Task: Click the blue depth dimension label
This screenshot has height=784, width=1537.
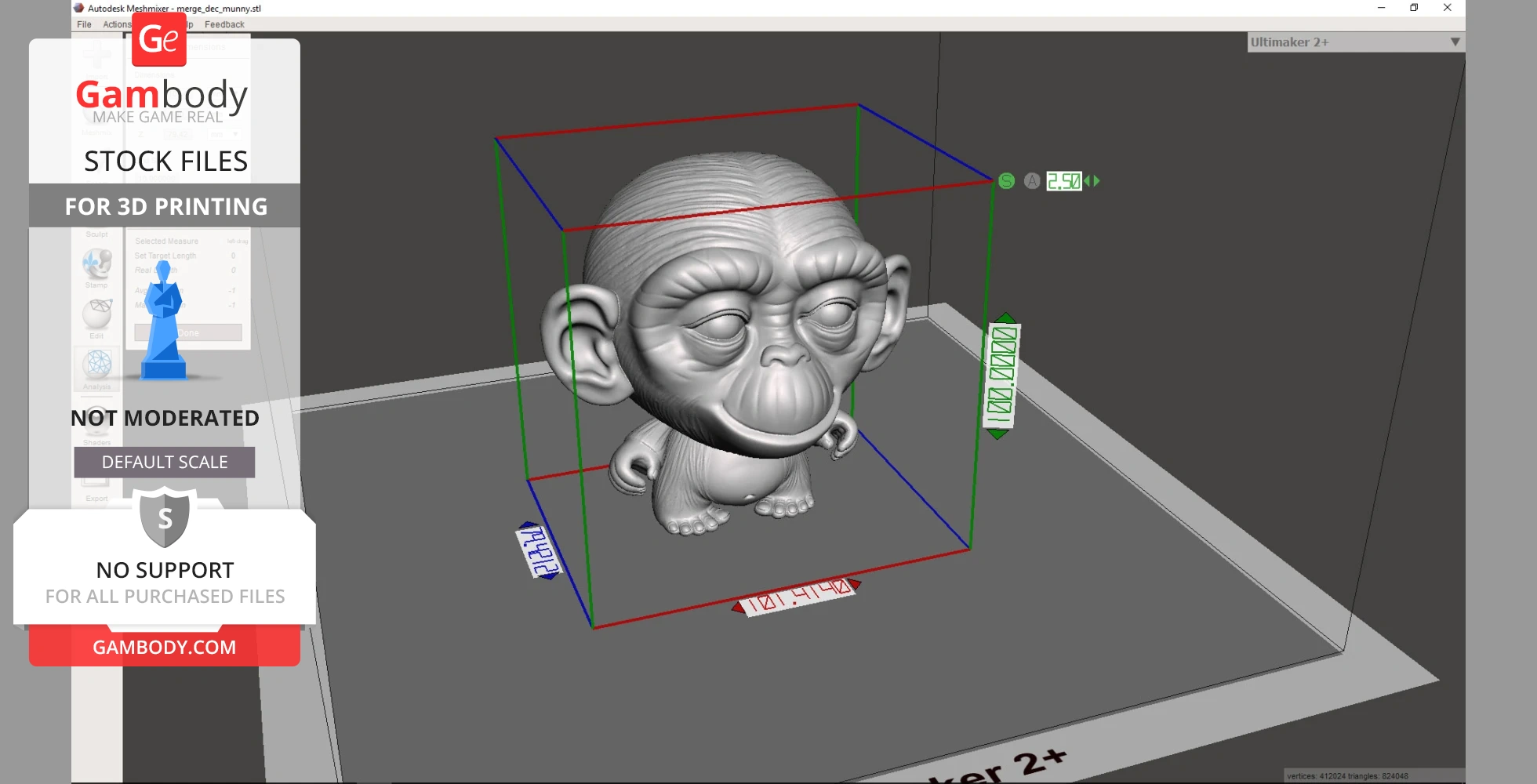Action: click(539, 552)
